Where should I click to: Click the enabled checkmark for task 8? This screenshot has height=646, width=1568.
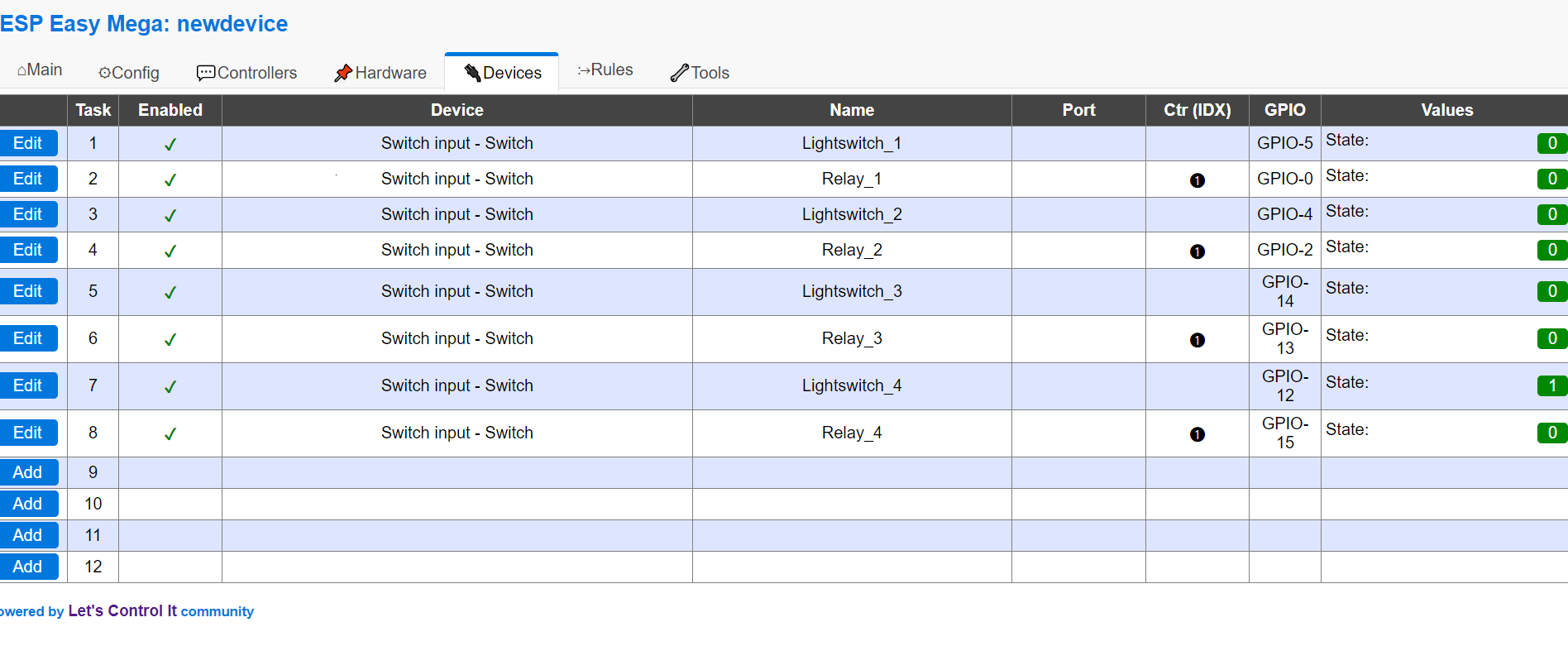pos(170,434)
